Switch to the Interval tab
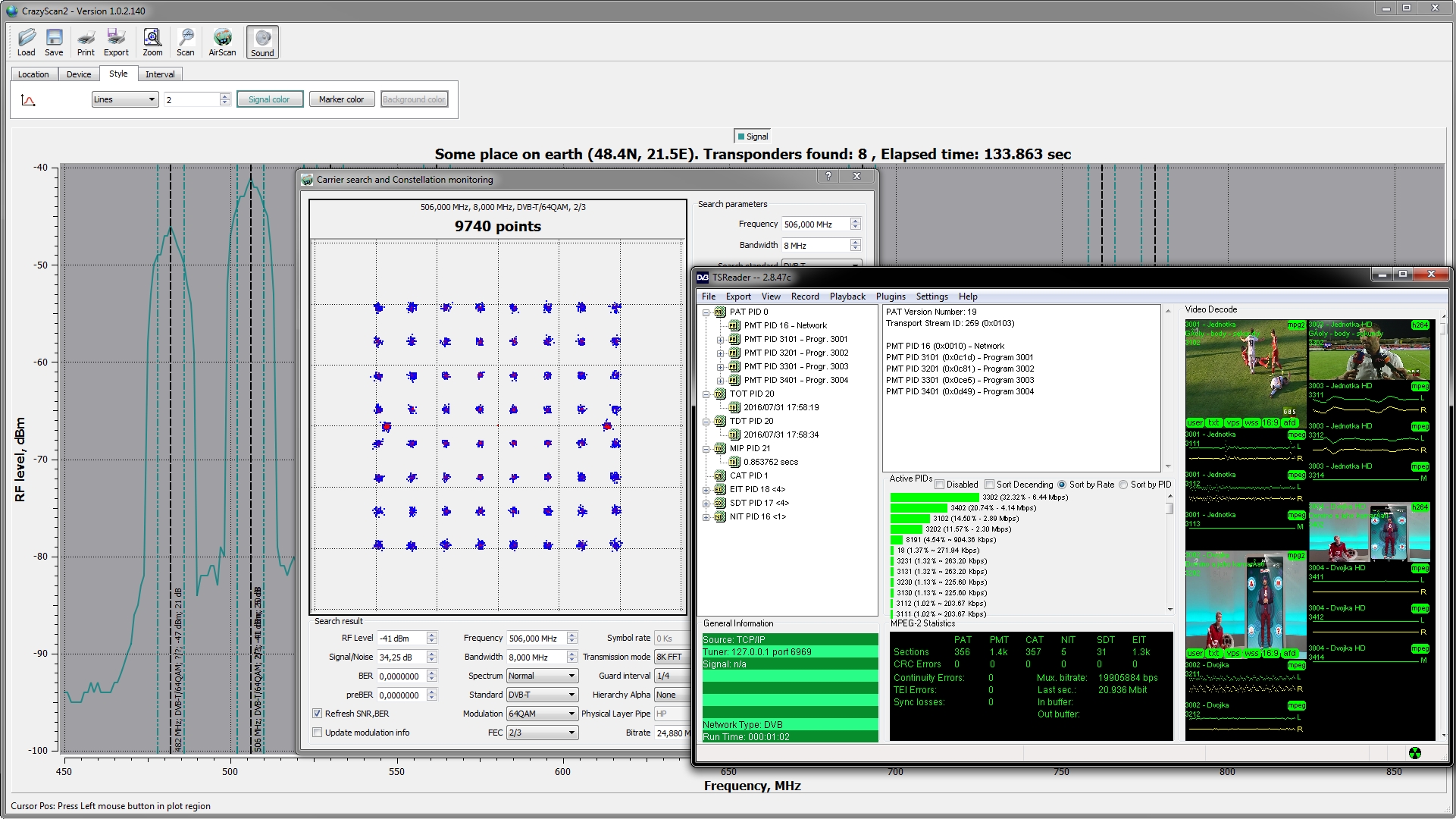1456x819 pixels. click(x=160, y=74)
